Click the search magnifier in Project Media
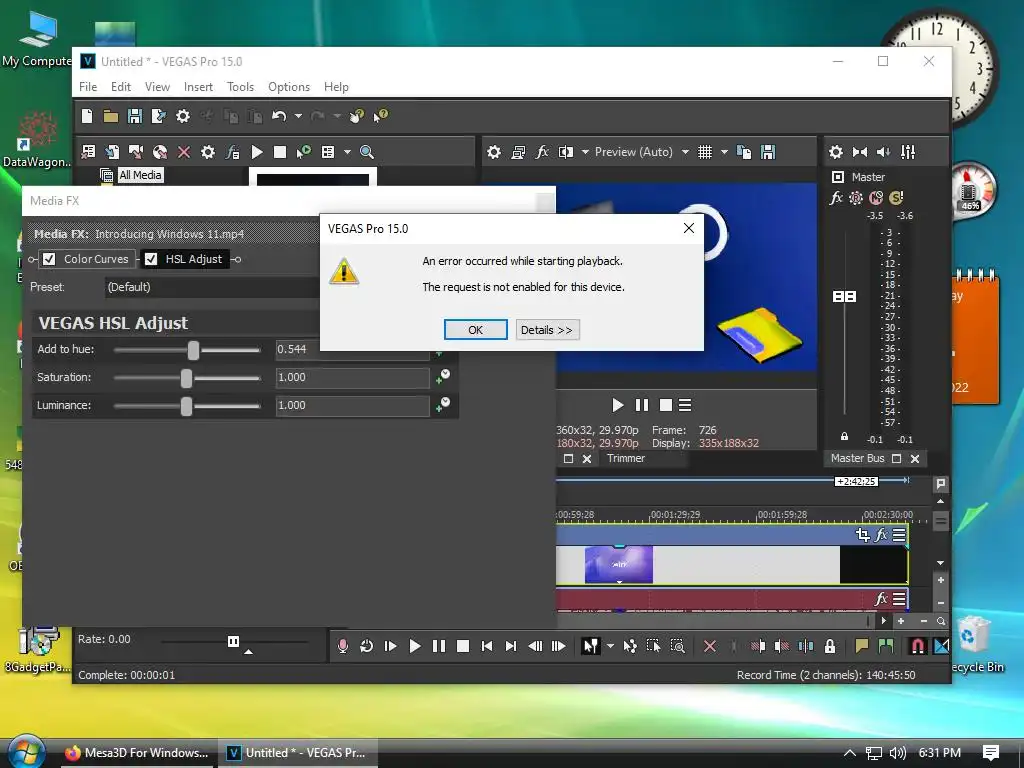Viewport: 1024px width, 768px height. [367, 152]
